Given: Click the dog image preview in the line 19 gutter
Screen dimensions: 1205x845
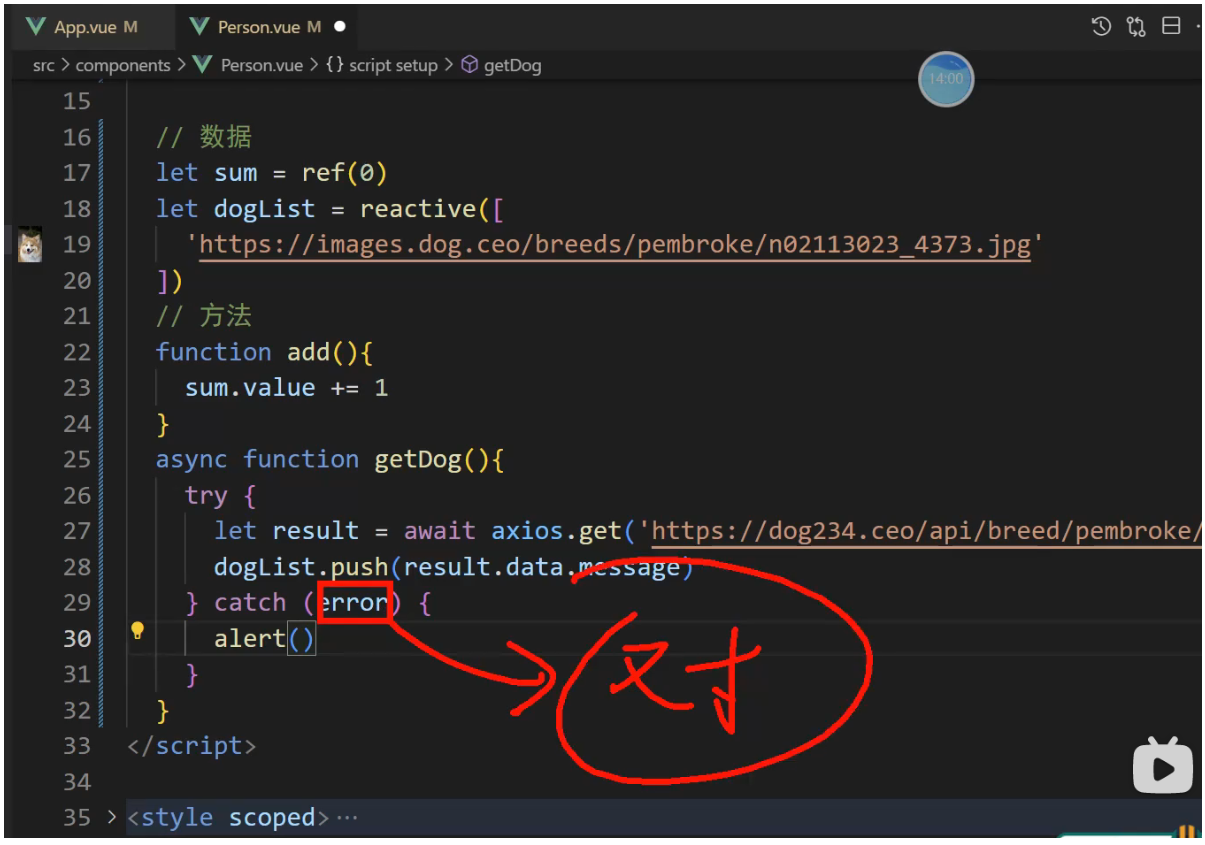Looking at the screenshot, I should click(30, 244).
